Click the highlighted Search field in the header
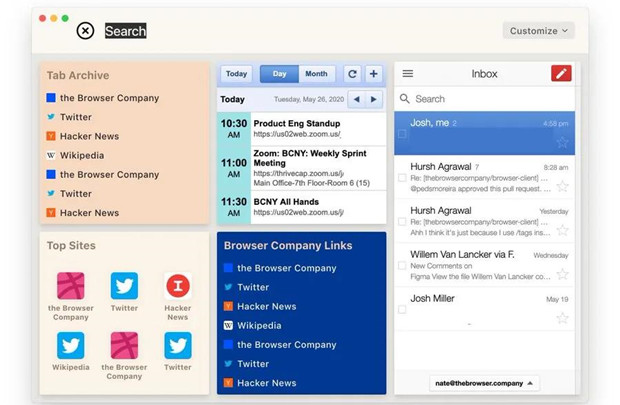Viewport: 620px width, 405px height. pos(126,31)
